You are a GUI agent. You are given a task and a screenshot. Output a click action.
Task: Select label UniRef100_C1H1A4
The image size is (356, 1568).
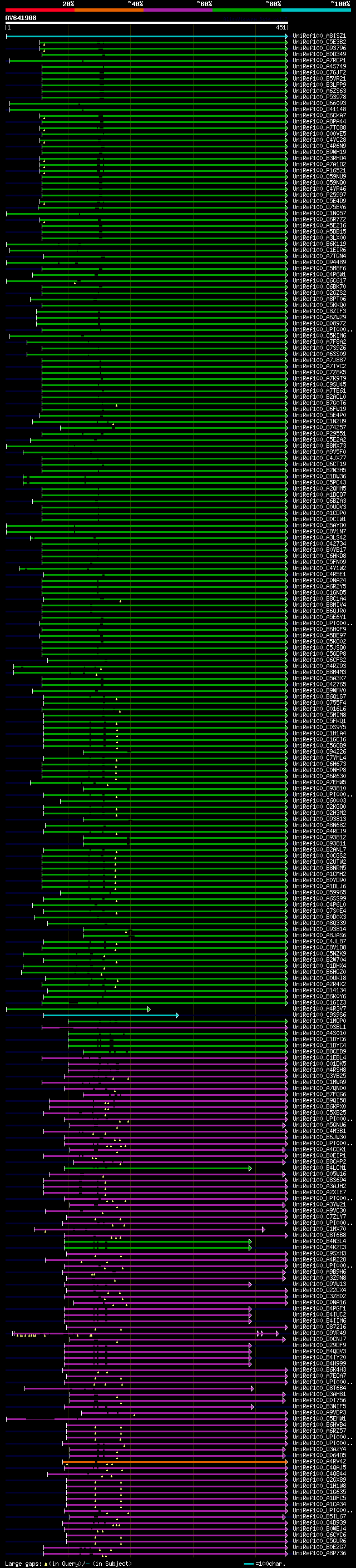point(319,733)
